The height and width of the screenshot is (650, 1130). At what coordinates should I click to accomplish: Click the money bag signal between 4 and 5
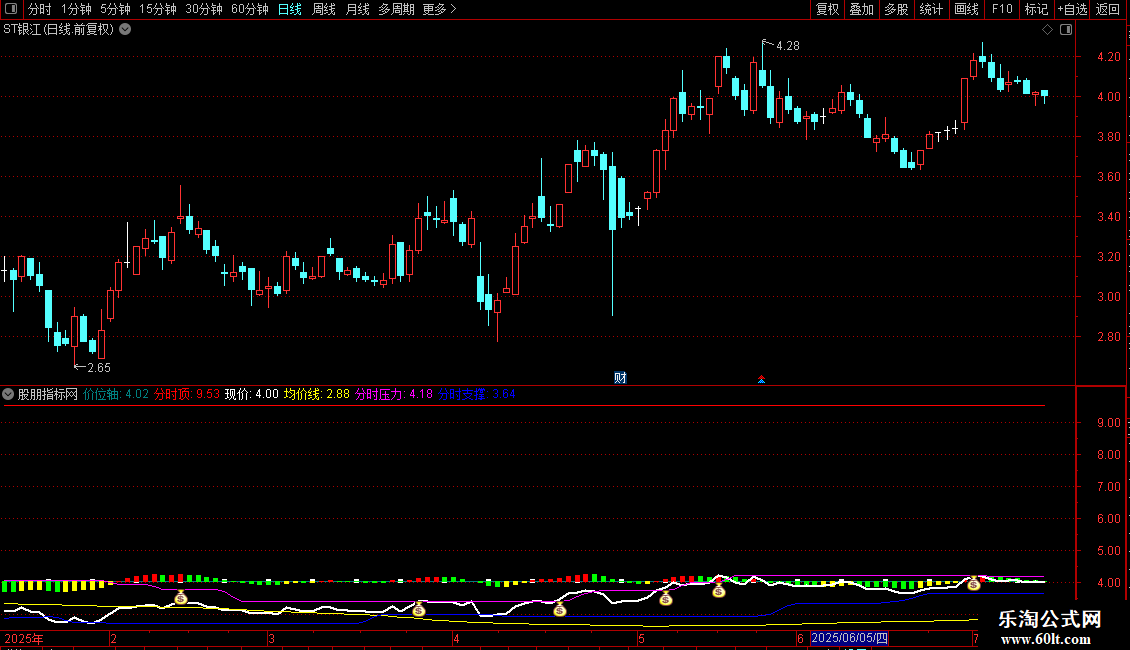pos(560,610)
